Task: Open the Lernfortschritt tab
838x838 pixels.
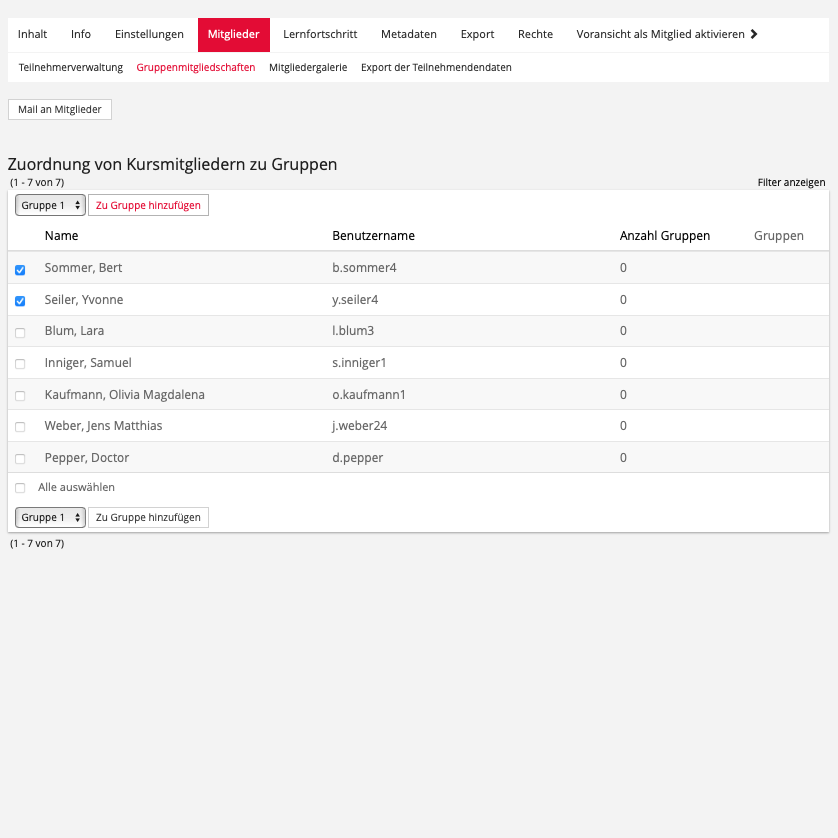Action: (x=320, y=34)
